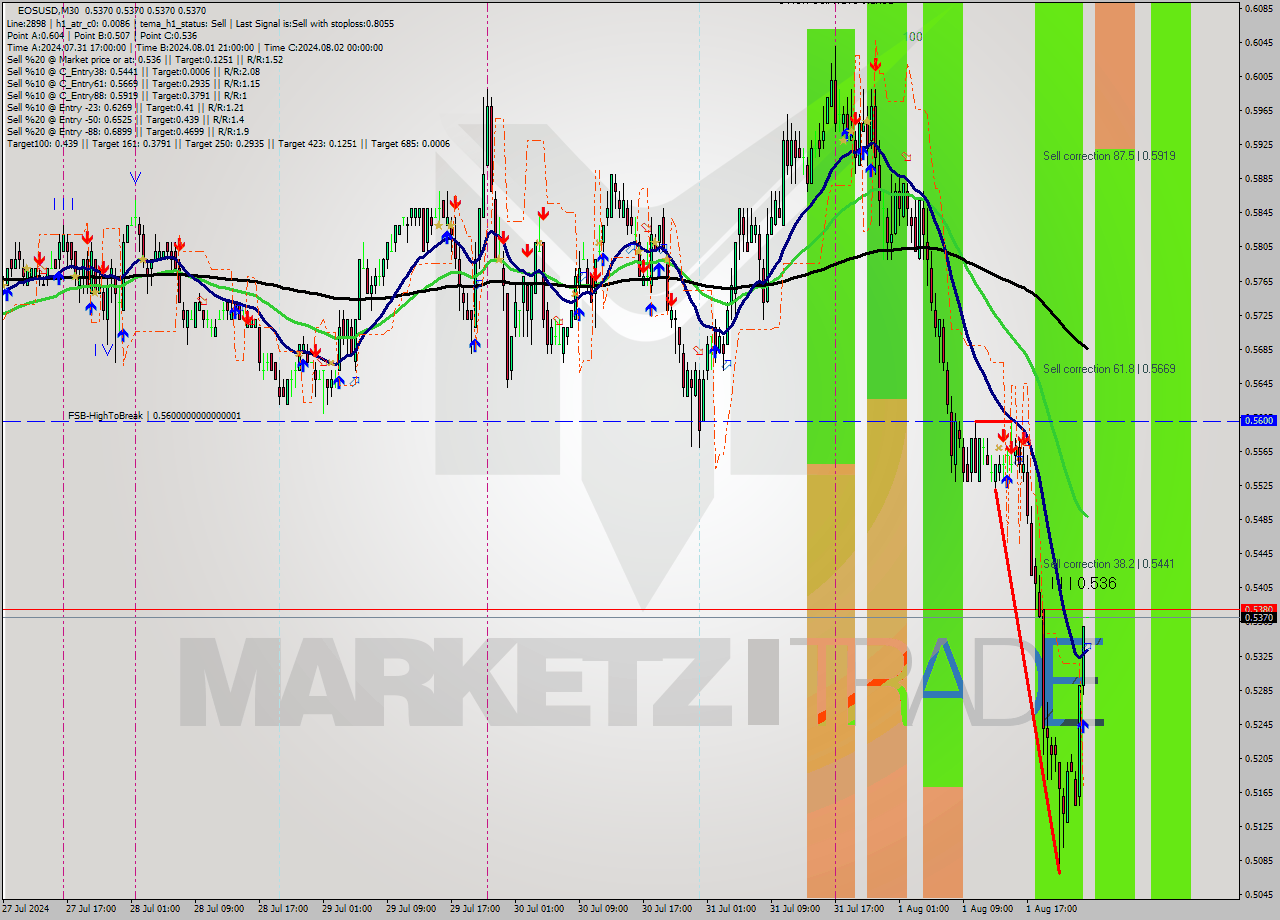Click the '29 Jul 01:00' time axis label

(x=349, y=909)
